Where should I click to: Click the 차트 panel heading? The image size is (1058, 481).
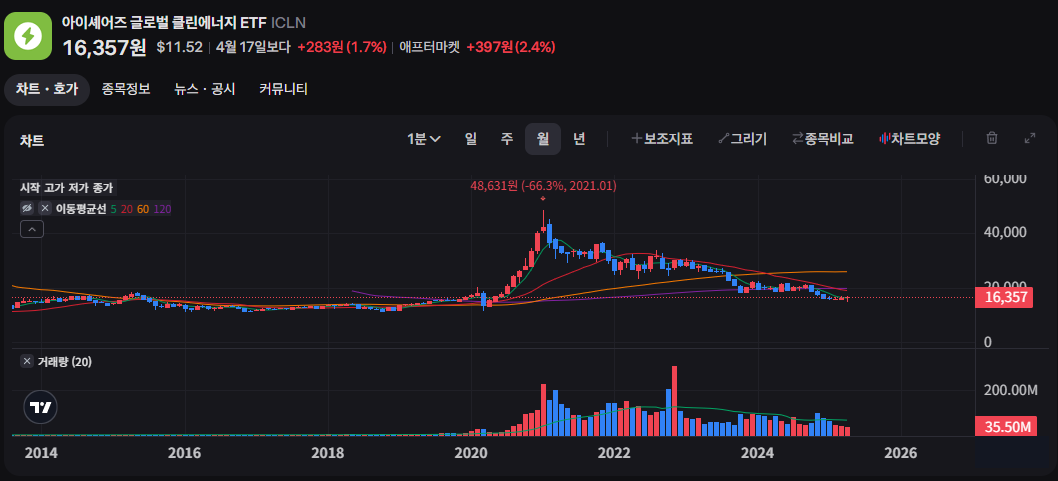(32, 140)
